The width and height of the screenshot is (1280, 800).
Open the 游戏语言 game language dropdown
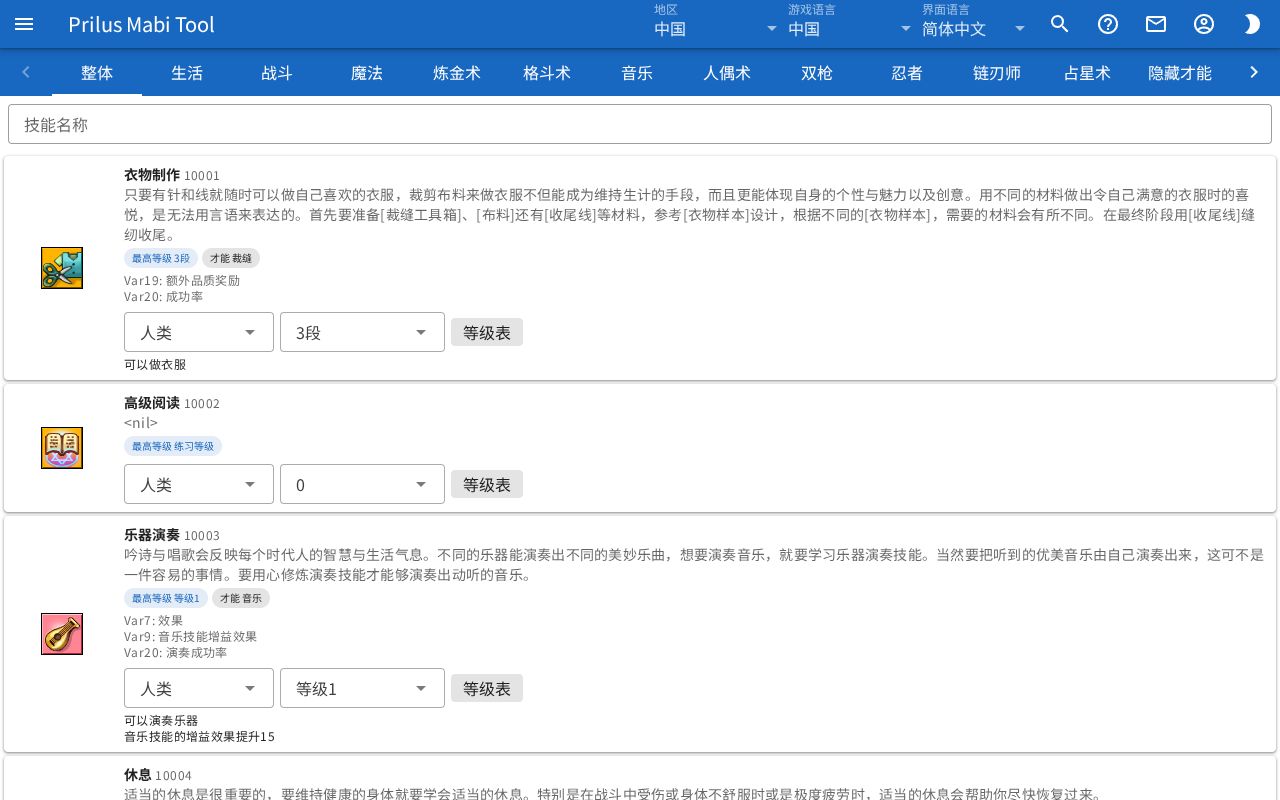point(849,24)
